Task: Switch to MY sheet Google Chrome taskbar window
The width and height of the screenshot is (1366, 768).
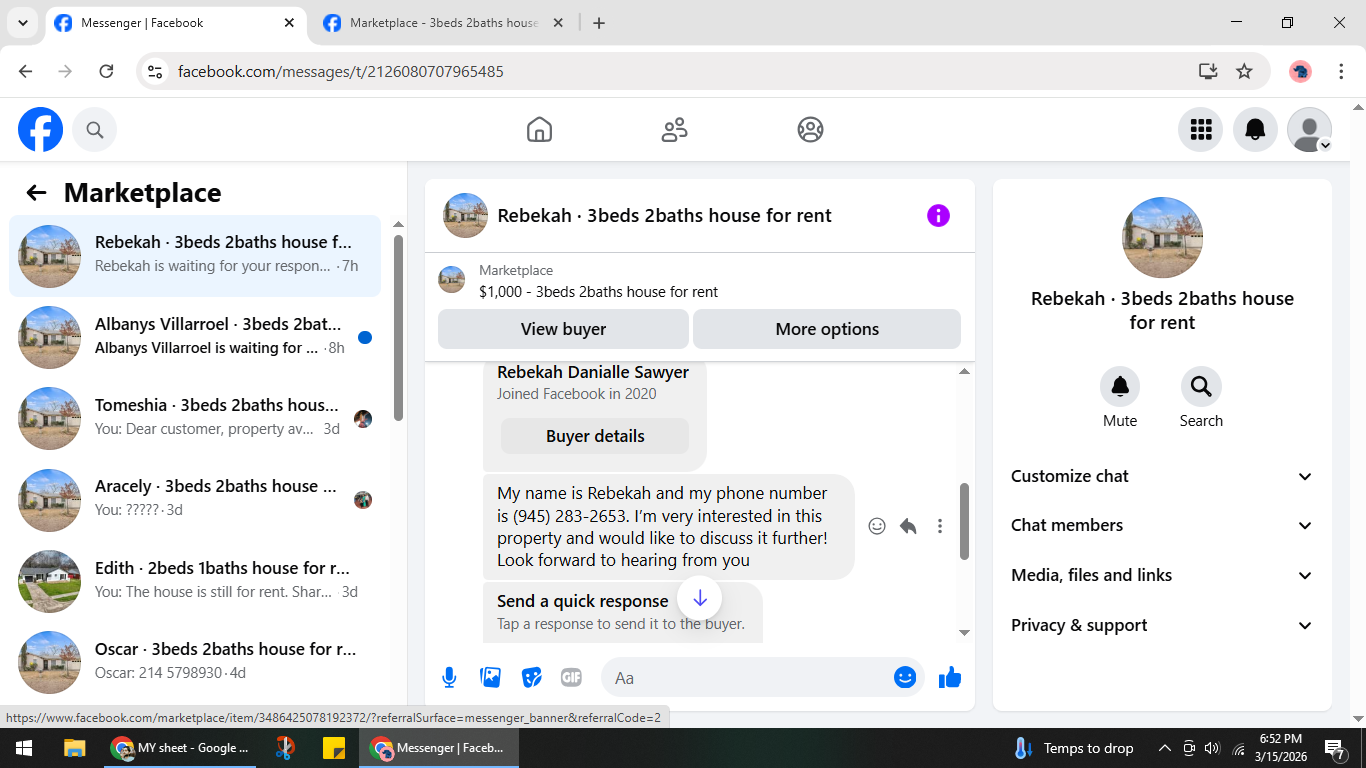Action: tap(181, 748)
